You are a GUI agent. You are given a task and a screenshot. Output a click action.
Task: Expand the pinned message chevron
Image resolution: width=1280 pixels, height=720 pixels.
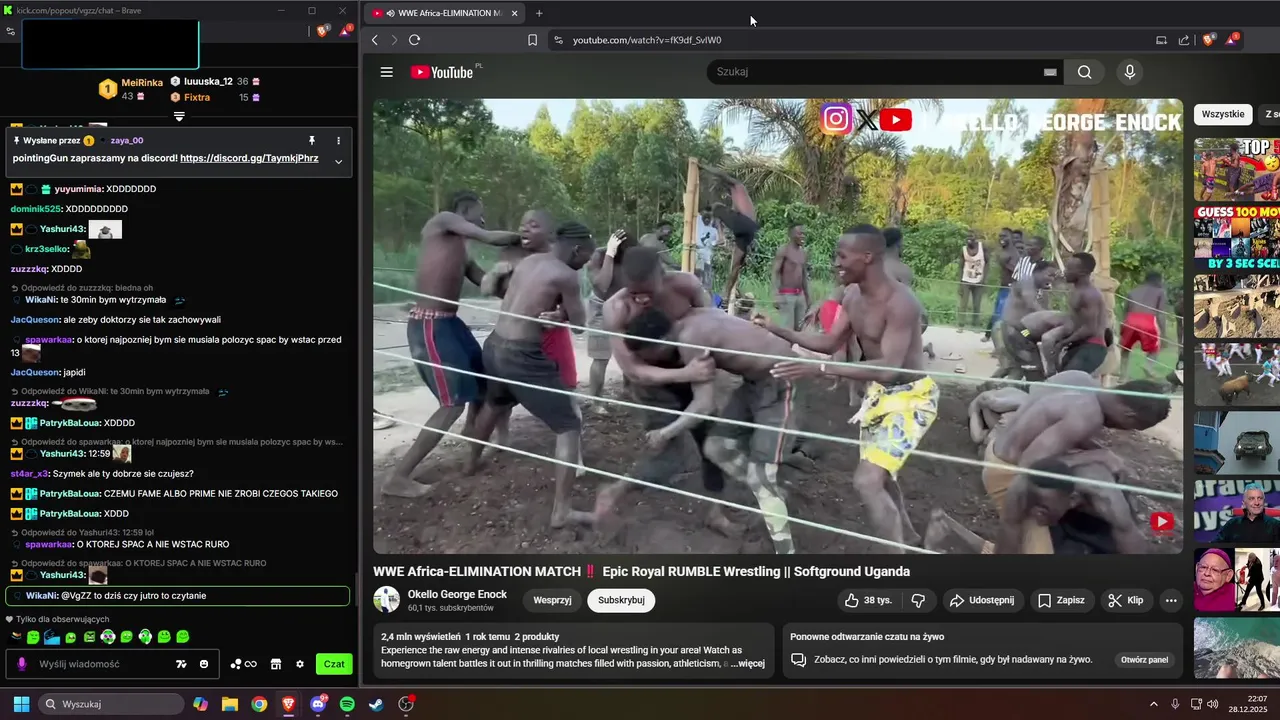(x=338, y=161)
